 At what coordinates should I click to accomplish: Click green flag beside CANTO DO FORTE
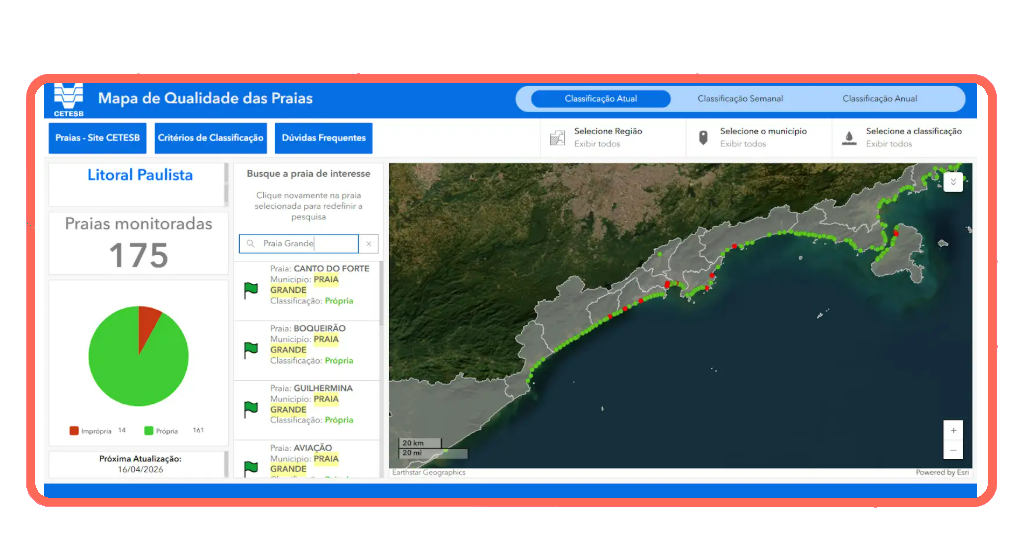pyautogui.click(x=251, y=290)
